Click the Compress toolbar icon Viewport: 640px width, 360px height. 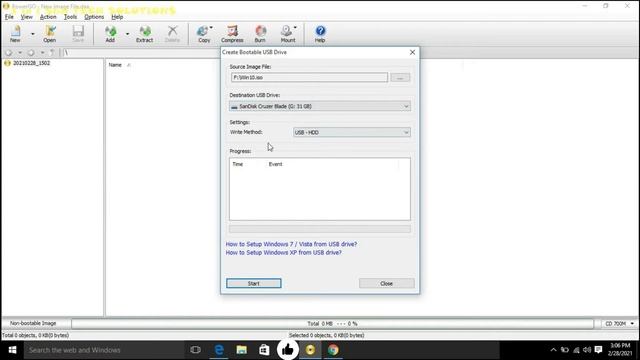click(x=232, y=33)
